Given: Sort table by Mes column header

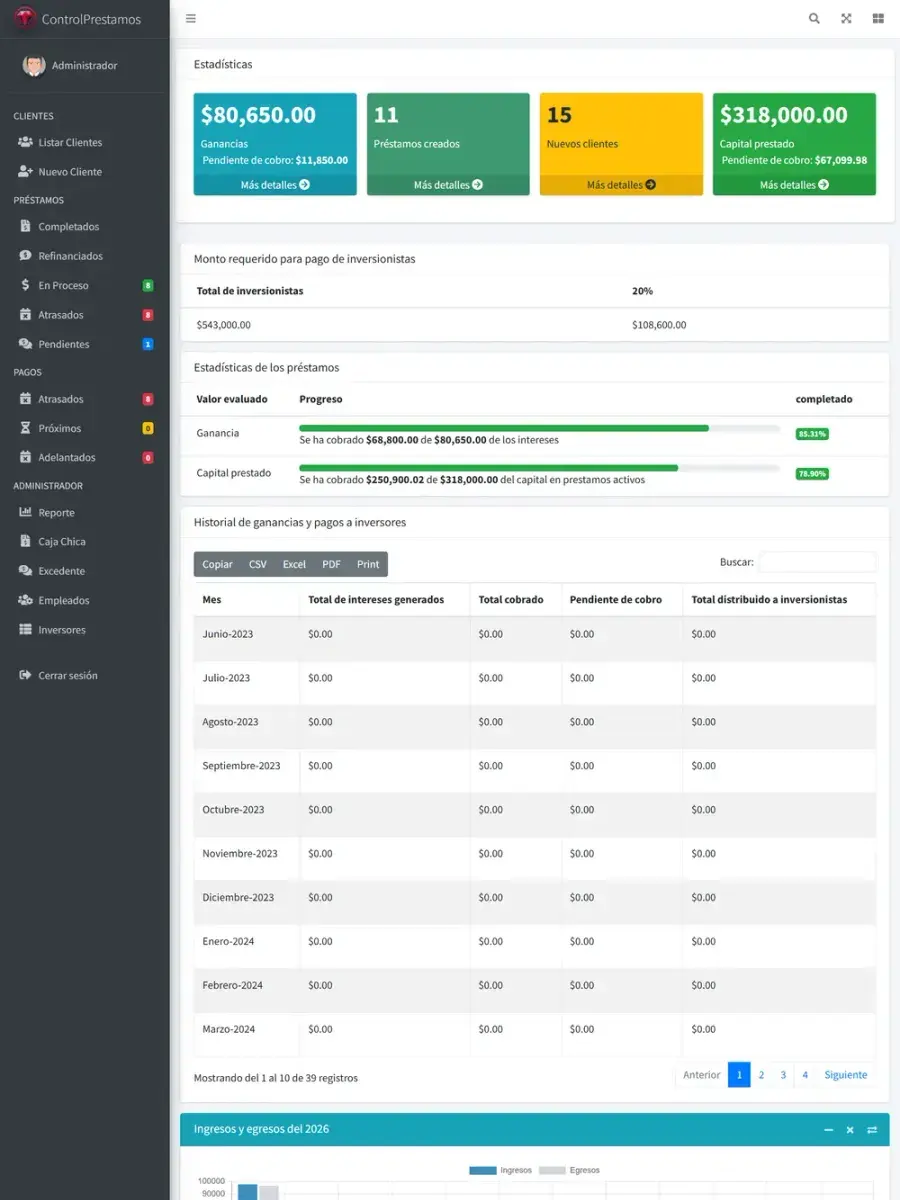Looking at the screenshot, I should [x=246, y=600].
